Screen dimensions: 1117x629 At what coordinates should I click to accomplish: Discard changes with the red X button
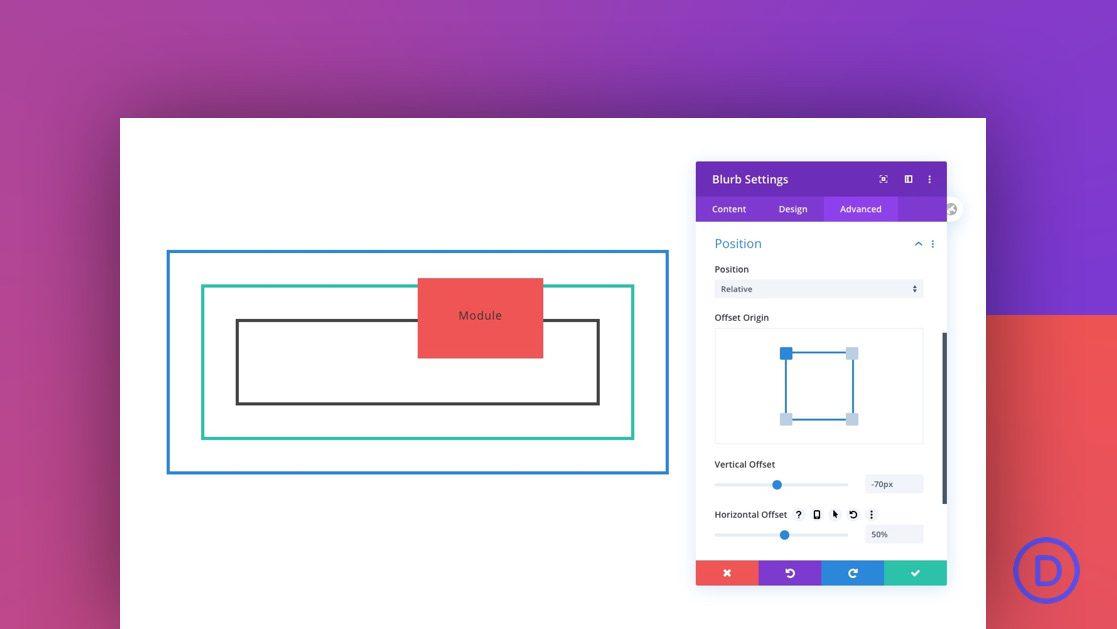pyautogui.click(x=727, y=572)
